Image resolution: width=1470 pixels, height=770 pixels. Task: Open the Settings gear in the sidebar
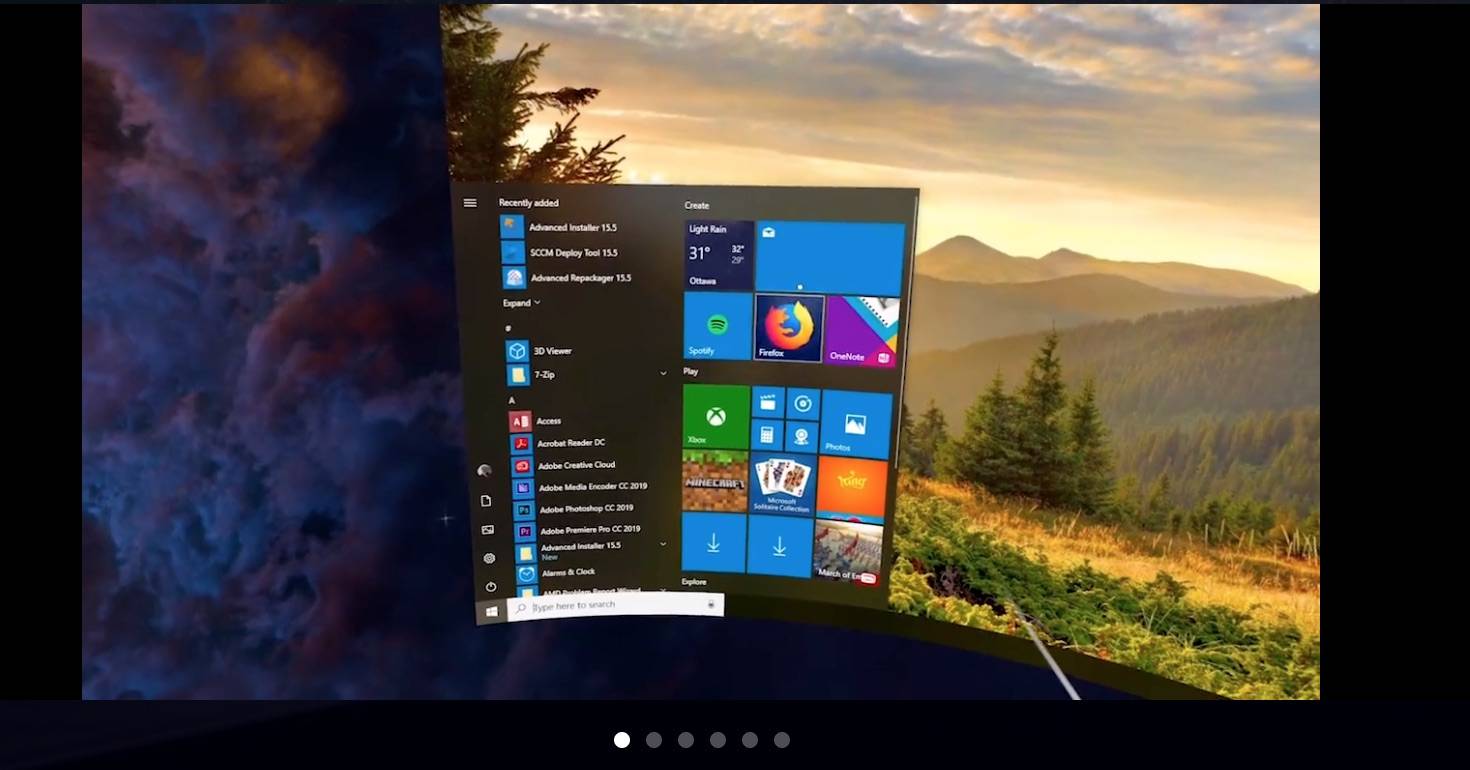tap(489, 559)
